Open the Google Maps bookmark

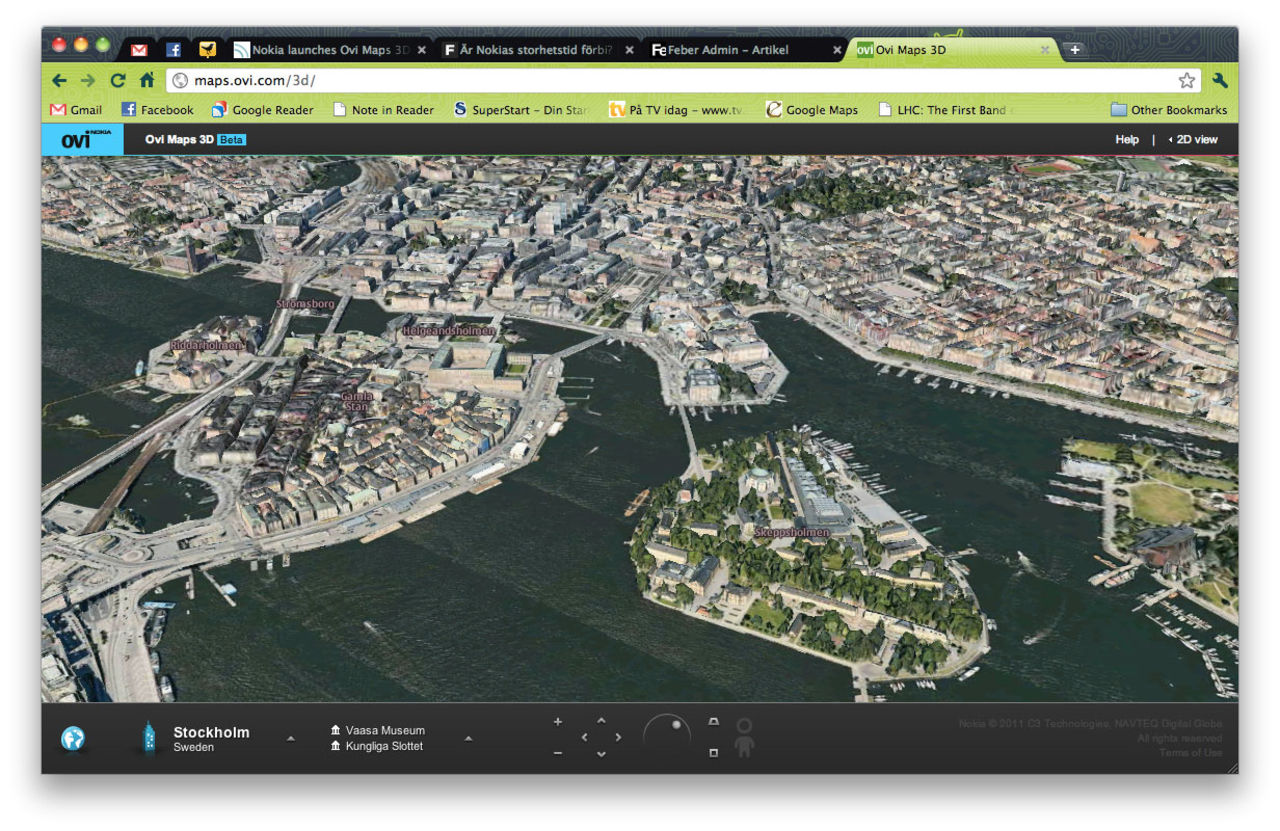click(x=820, y=110)
